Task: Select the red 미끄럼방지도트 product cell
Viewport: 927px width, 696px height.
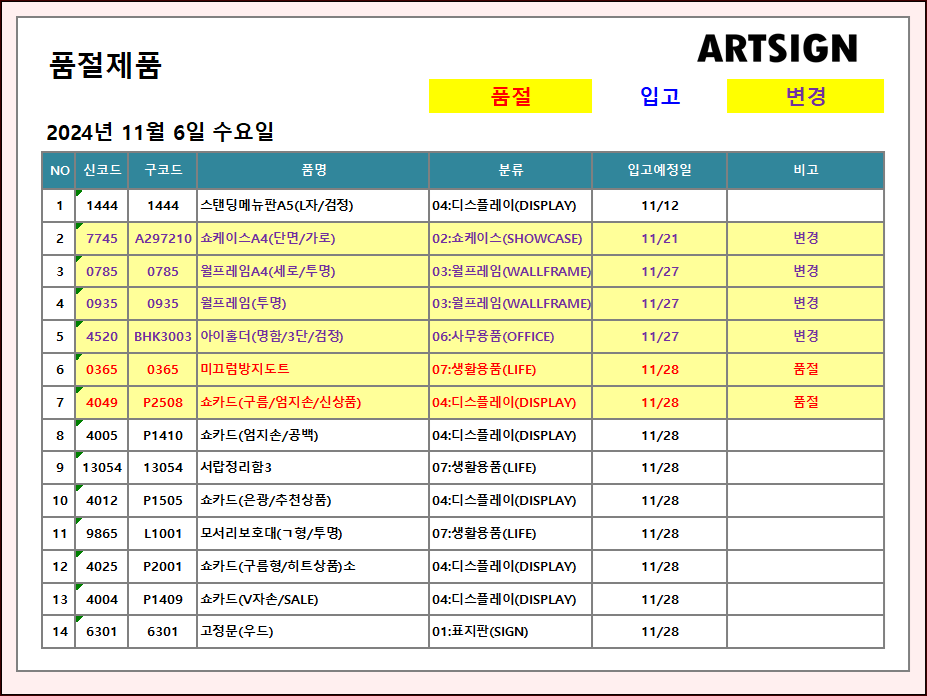Action: (245, 369)
